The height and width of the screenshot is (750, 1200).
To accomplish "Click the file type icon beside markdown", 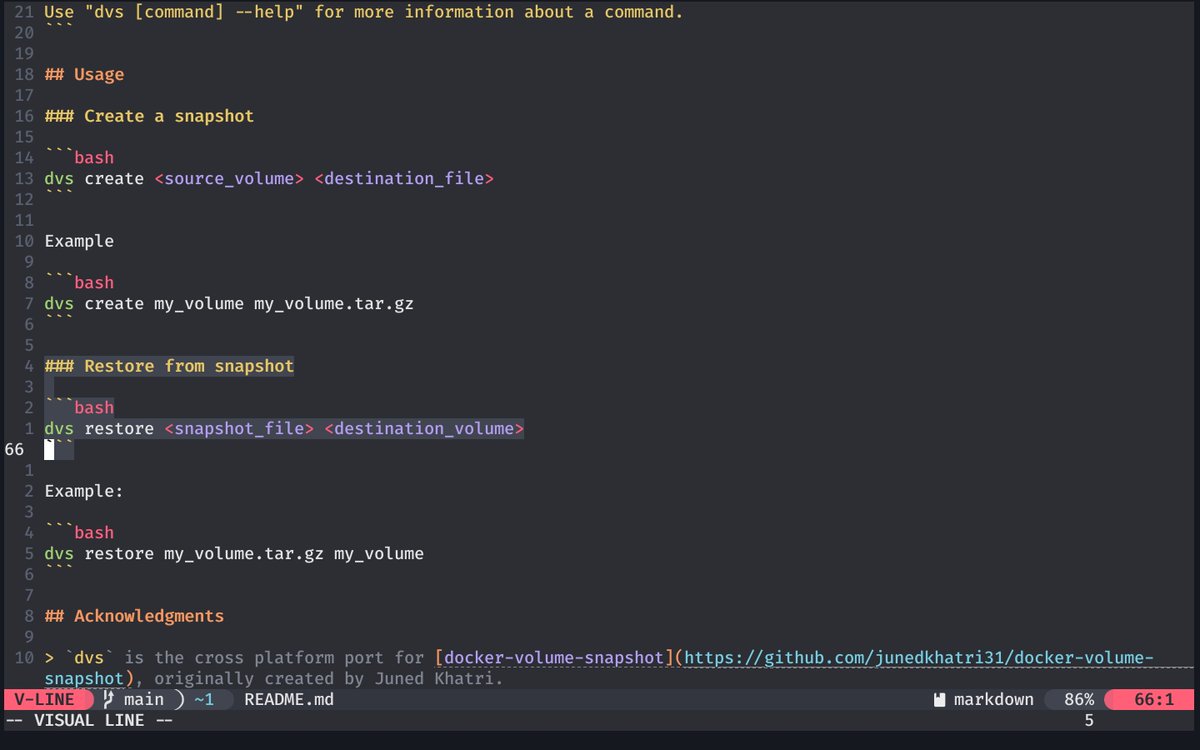I will point(939,700).
